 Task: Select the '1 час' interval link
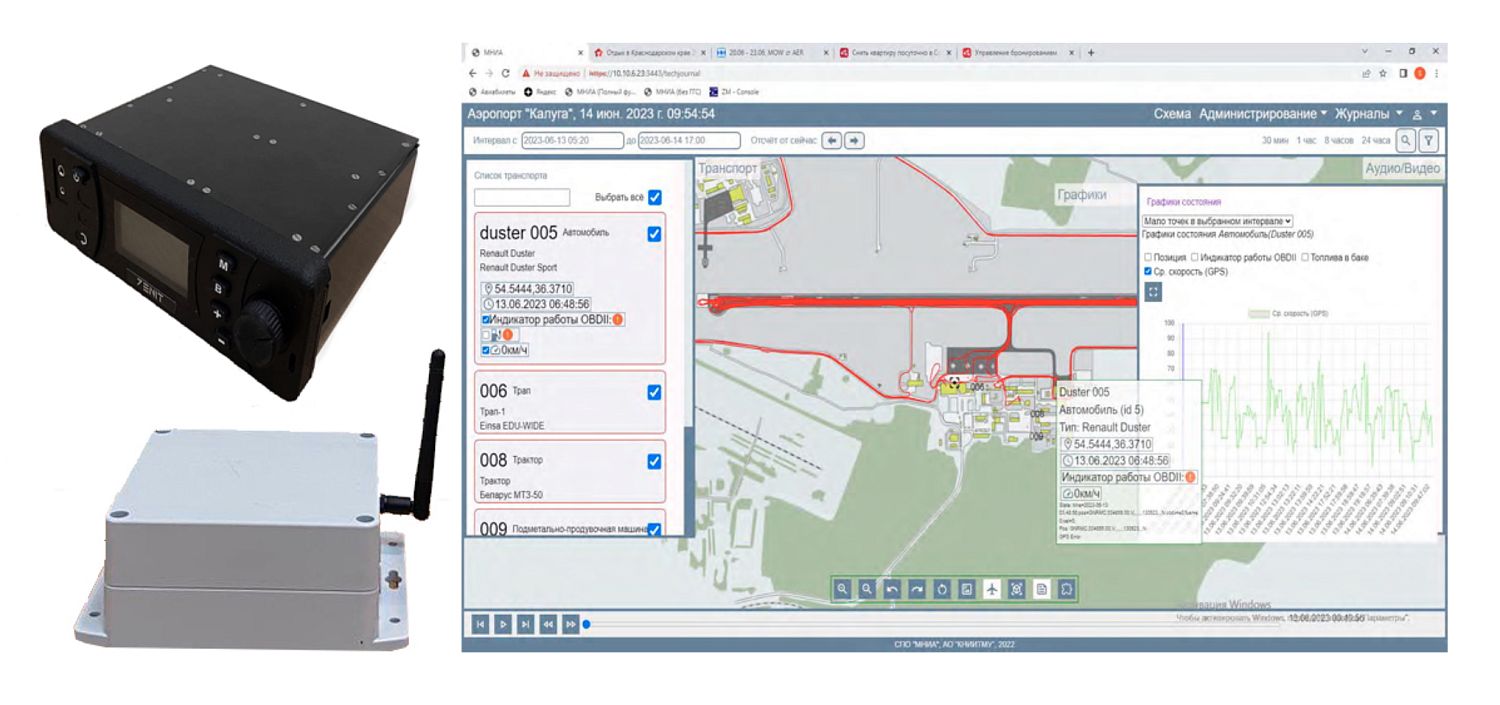click(x=1306, y=141)
